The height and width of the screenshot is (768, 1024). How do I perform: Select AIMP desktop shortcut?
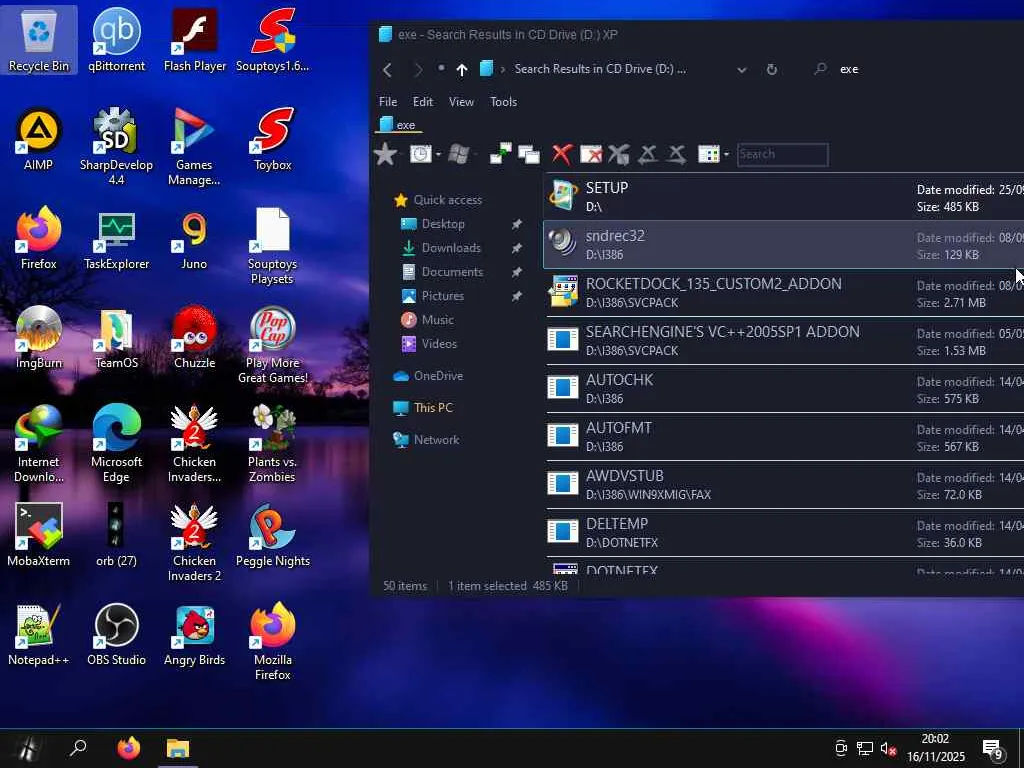click(x=39, y=139)
